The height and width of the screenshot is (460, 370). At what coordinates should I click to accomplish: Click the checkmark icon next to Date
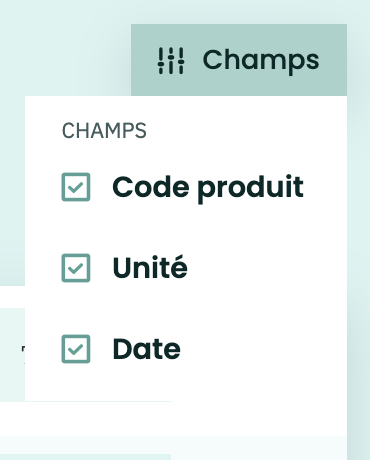(76, 349)
